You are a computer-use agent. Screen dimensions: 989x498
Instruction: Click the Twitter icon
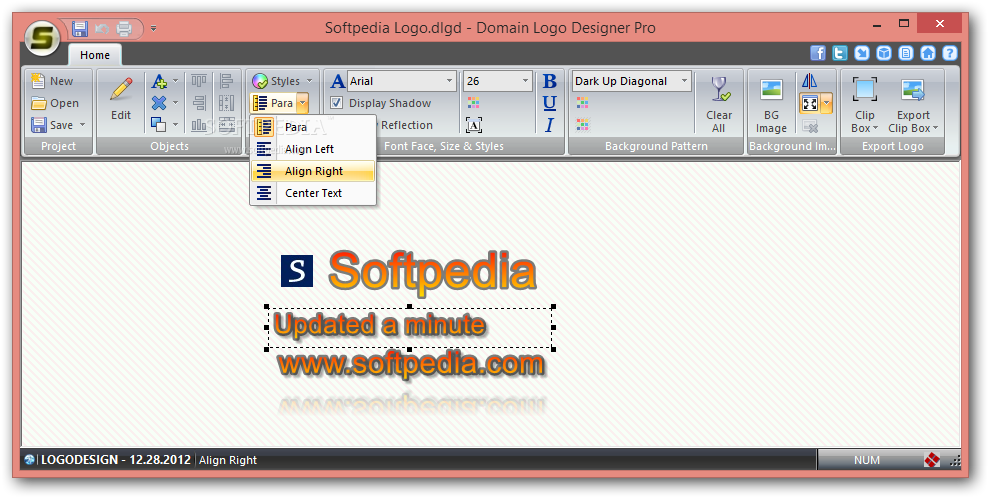[840, 53]
